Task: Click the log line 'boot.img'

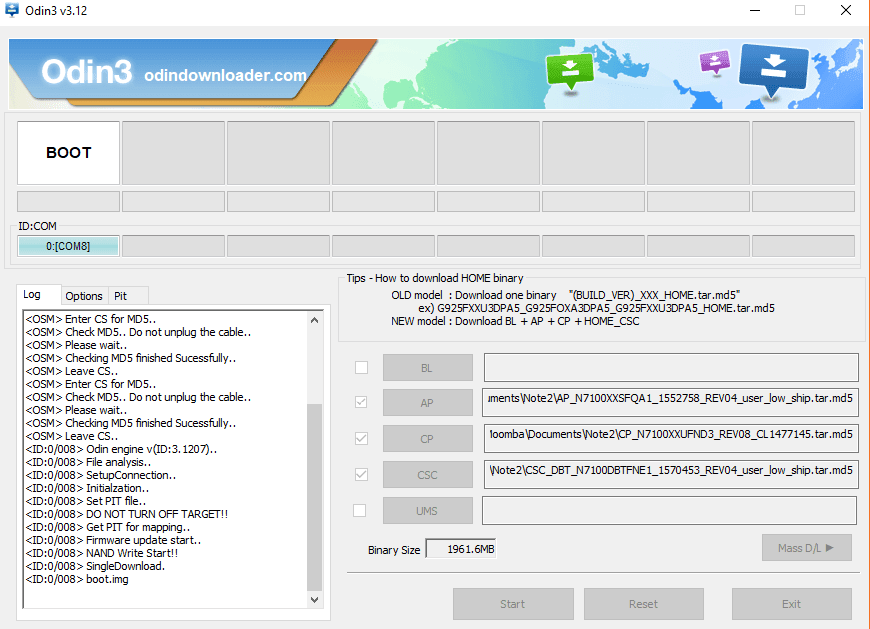Action: [77, 579]
